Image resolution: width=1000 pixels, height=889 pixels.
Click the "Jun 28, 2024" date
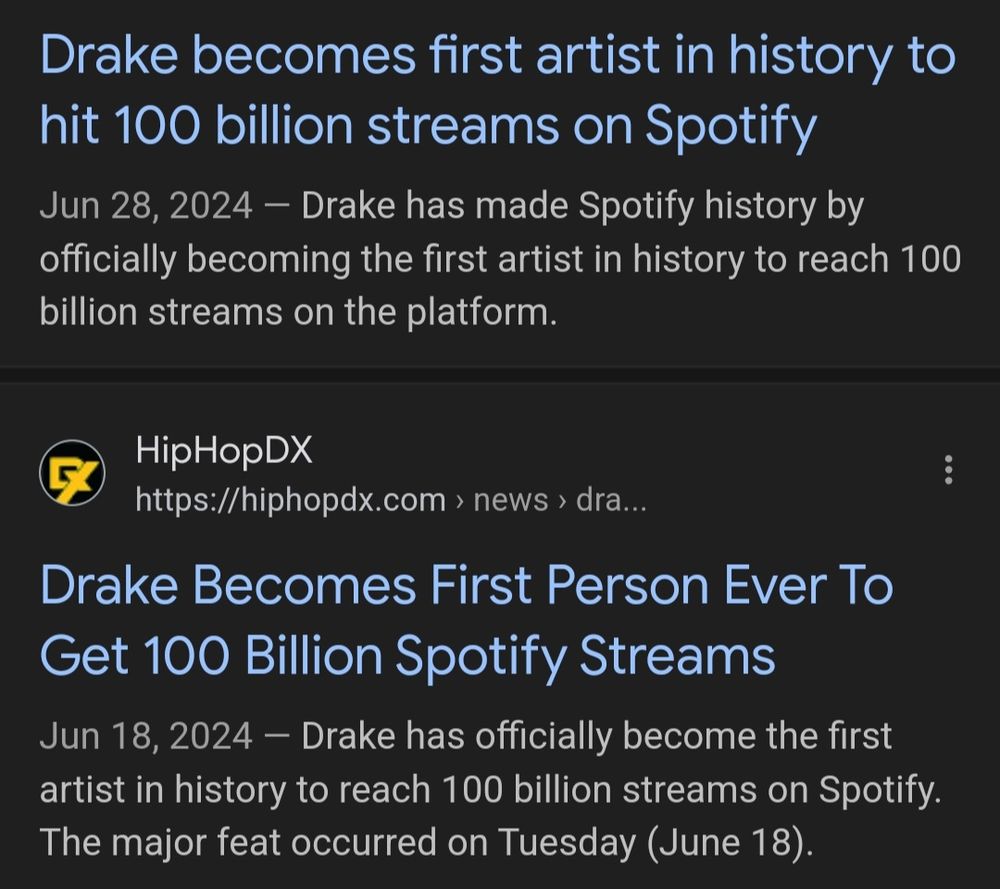click(x=146, y=207)
